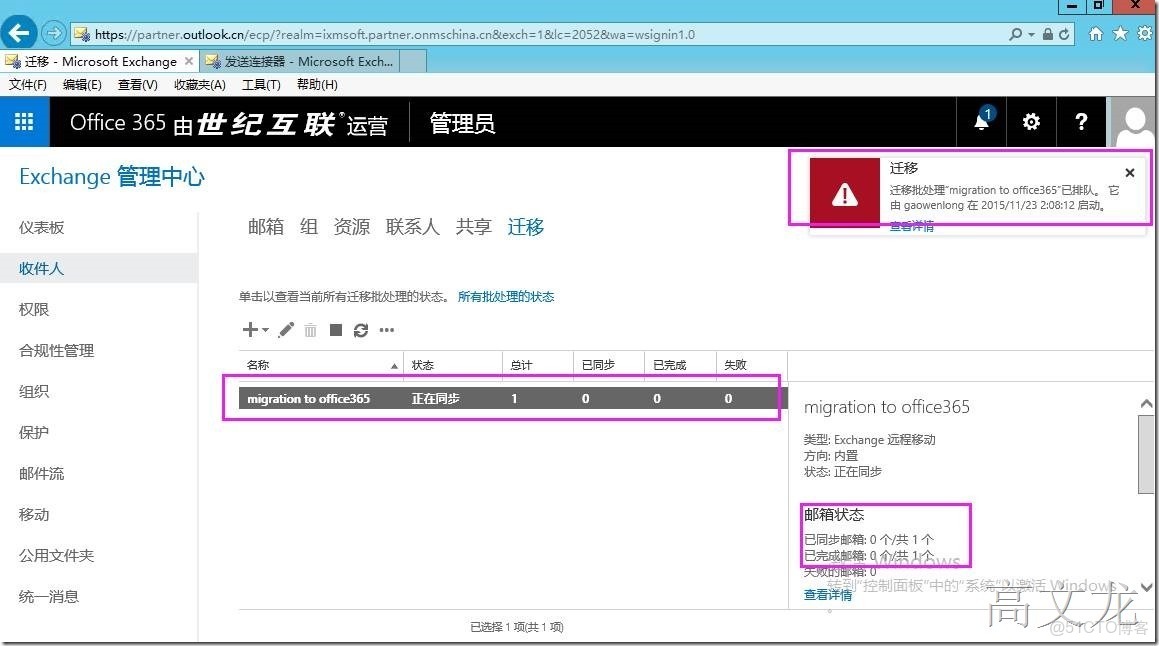1159x646 pixels.
Task: Select the pencil edit icon
Action: click(285, 329)
